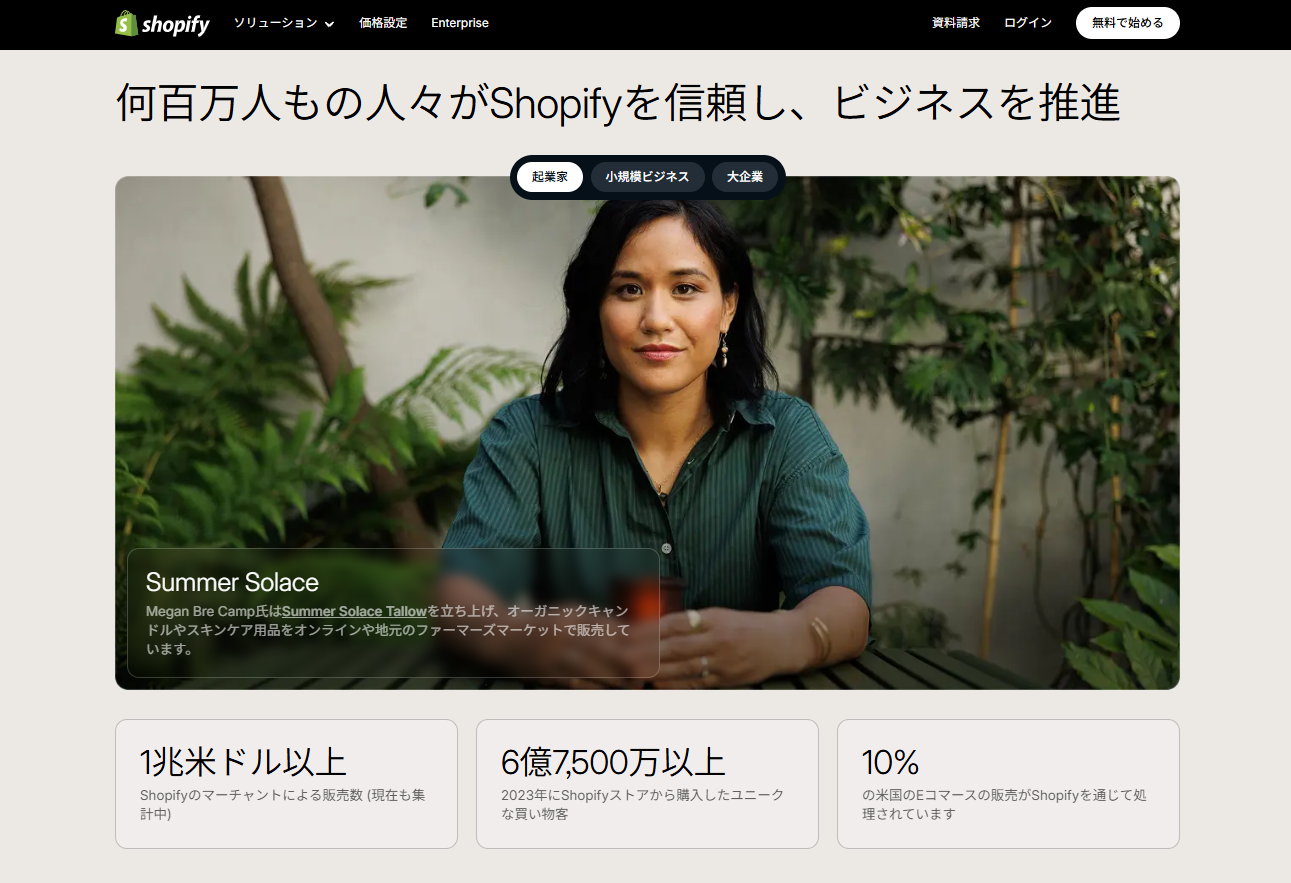The height and width of the screenshot is (883, 1291).
Task: Click the Summer Solace heading card
Action: 393,613
